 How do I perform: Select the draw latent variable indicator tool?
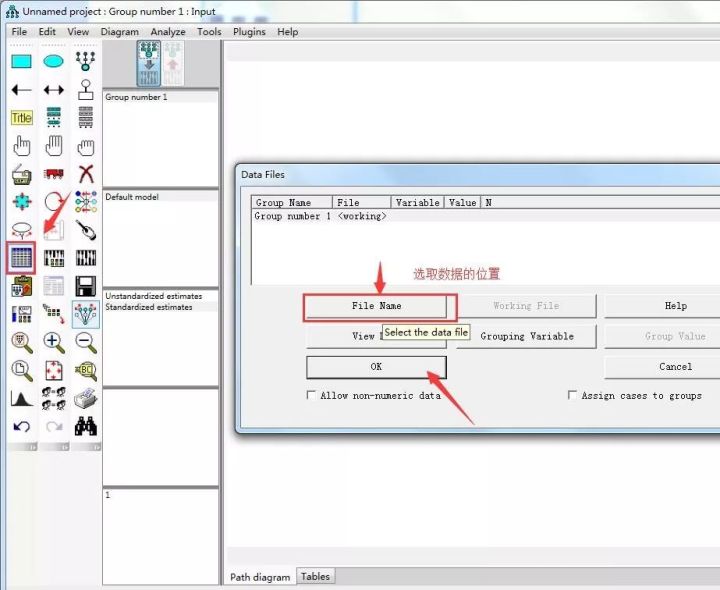85,61
